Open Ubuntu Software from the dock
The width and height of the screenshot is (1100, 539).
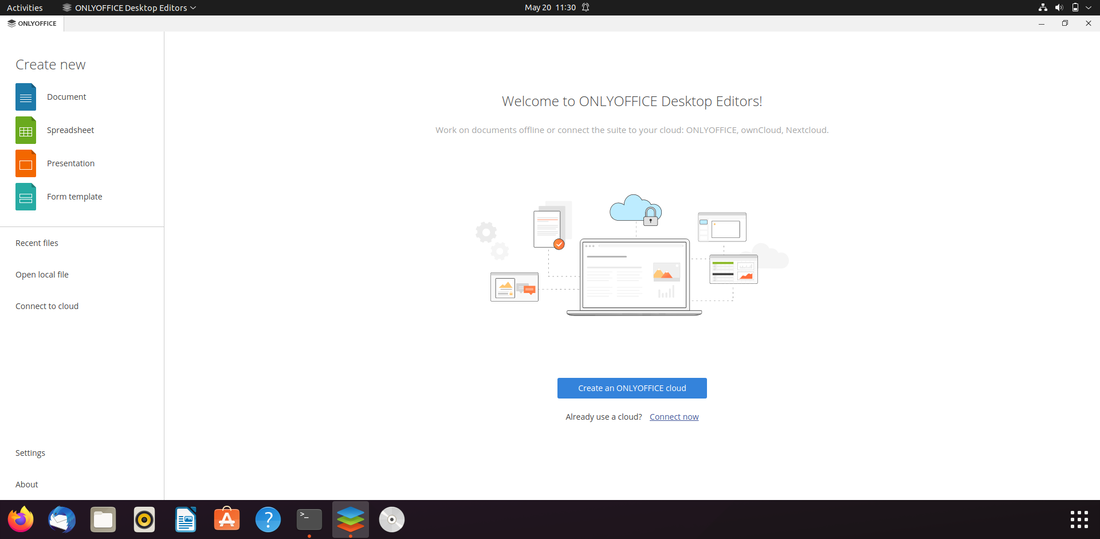pyautogui.click(x=227, y=519)
